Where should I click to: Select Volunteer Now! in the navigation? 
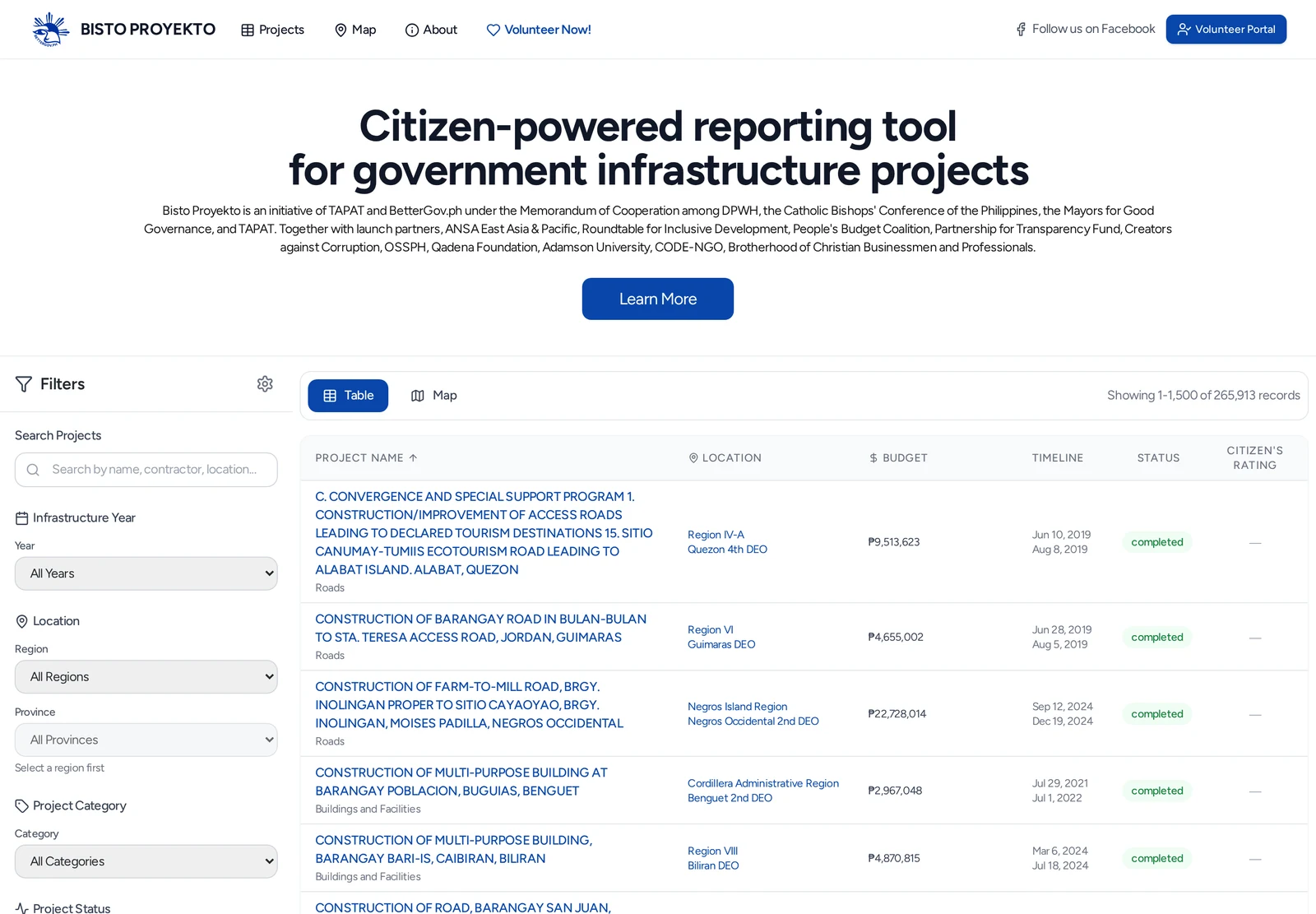[x=539, y=30]
